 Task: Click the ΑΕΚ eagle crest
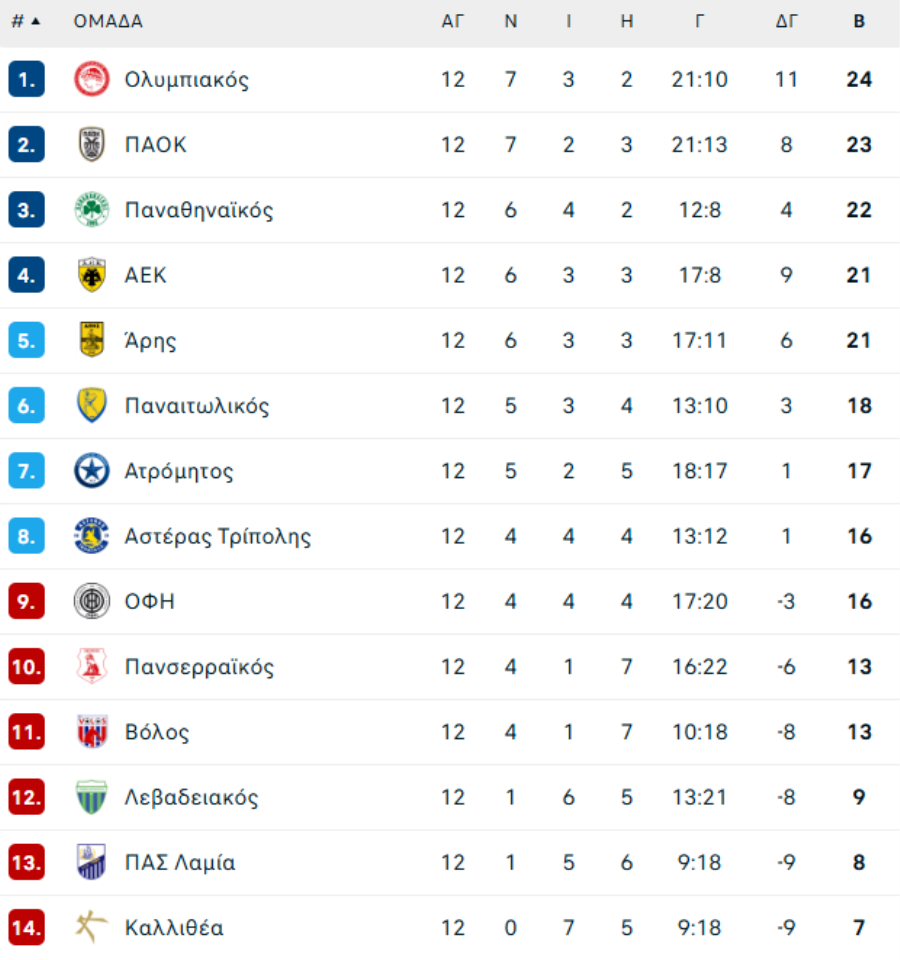click(91, 275)
